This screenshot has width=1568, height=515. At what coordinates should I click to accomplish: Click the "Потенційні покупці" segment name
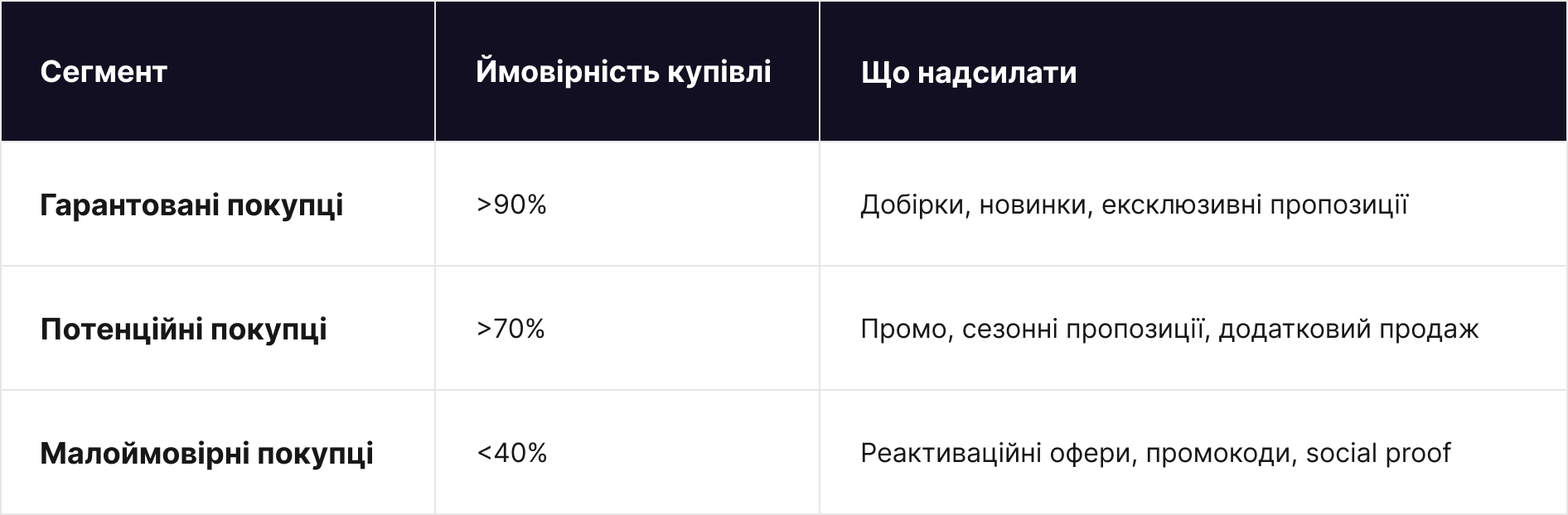[183, 329]
